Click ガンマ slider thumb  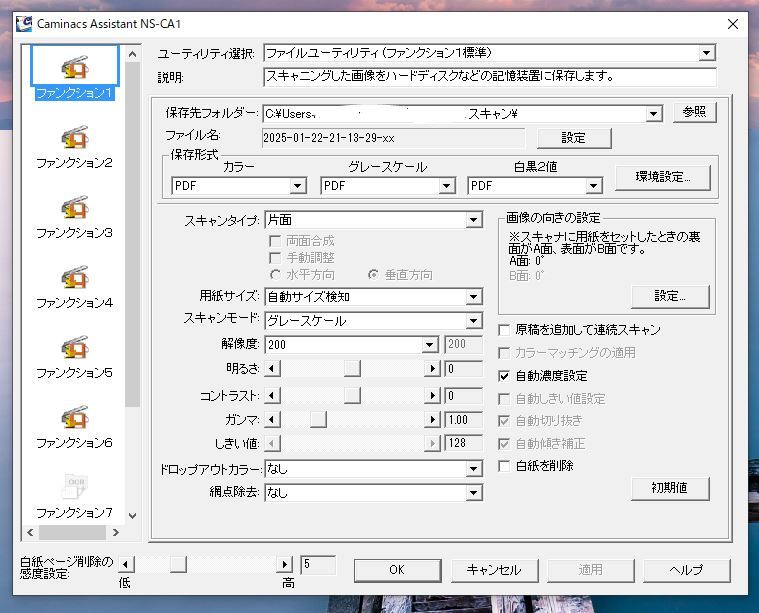click(318, 419)
